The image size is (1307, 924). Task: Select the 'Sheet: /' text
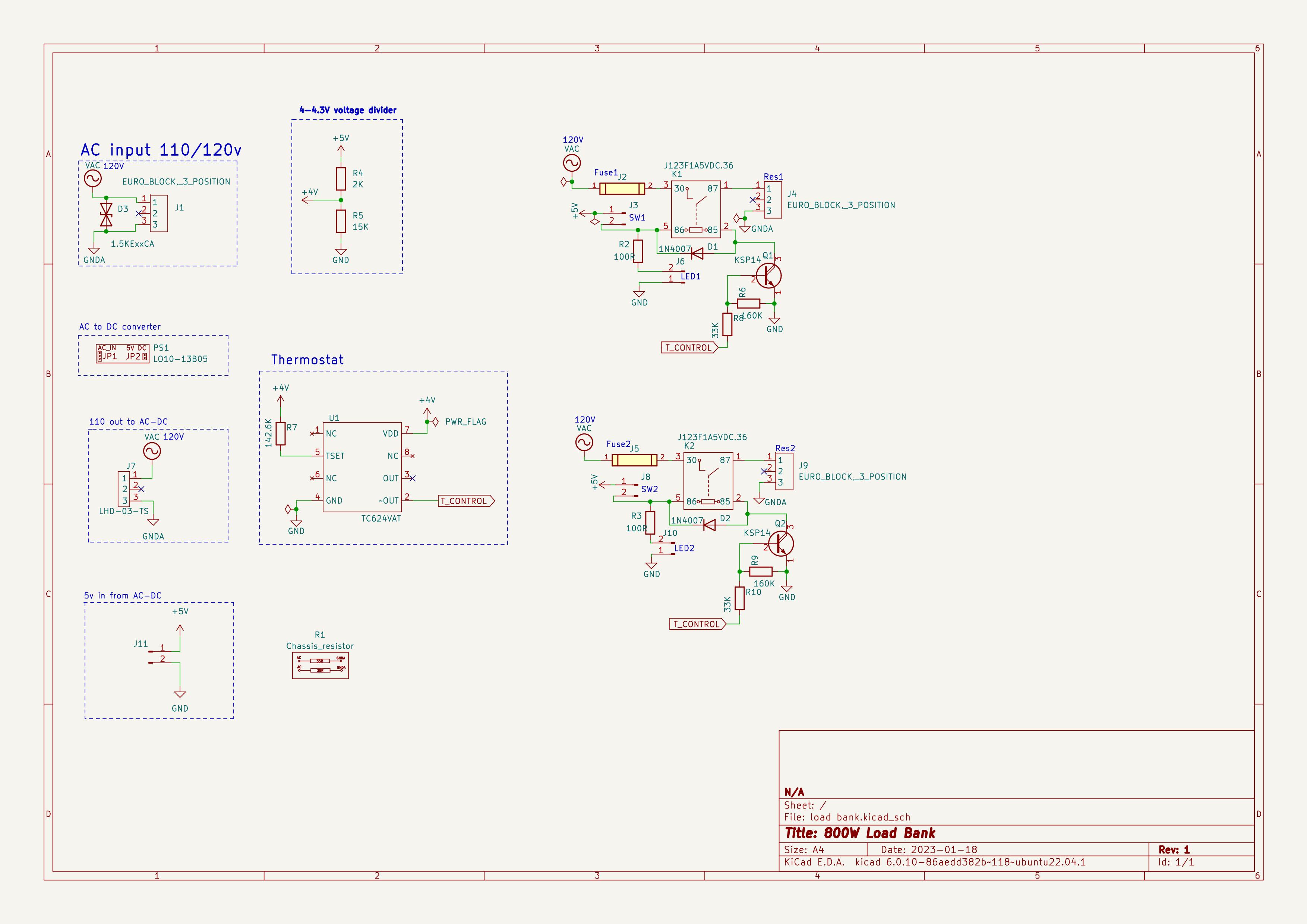(805, 805)
